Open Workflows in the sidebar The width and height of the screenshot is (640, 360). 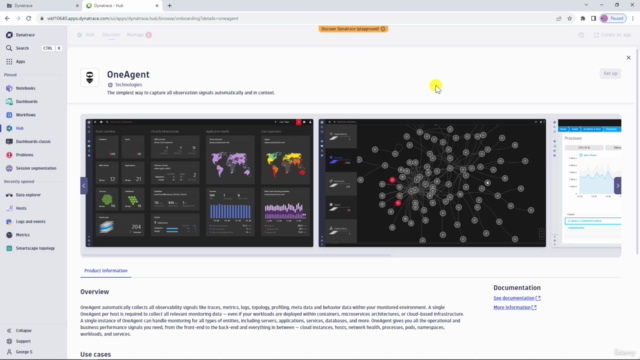[x=25, y=115]
